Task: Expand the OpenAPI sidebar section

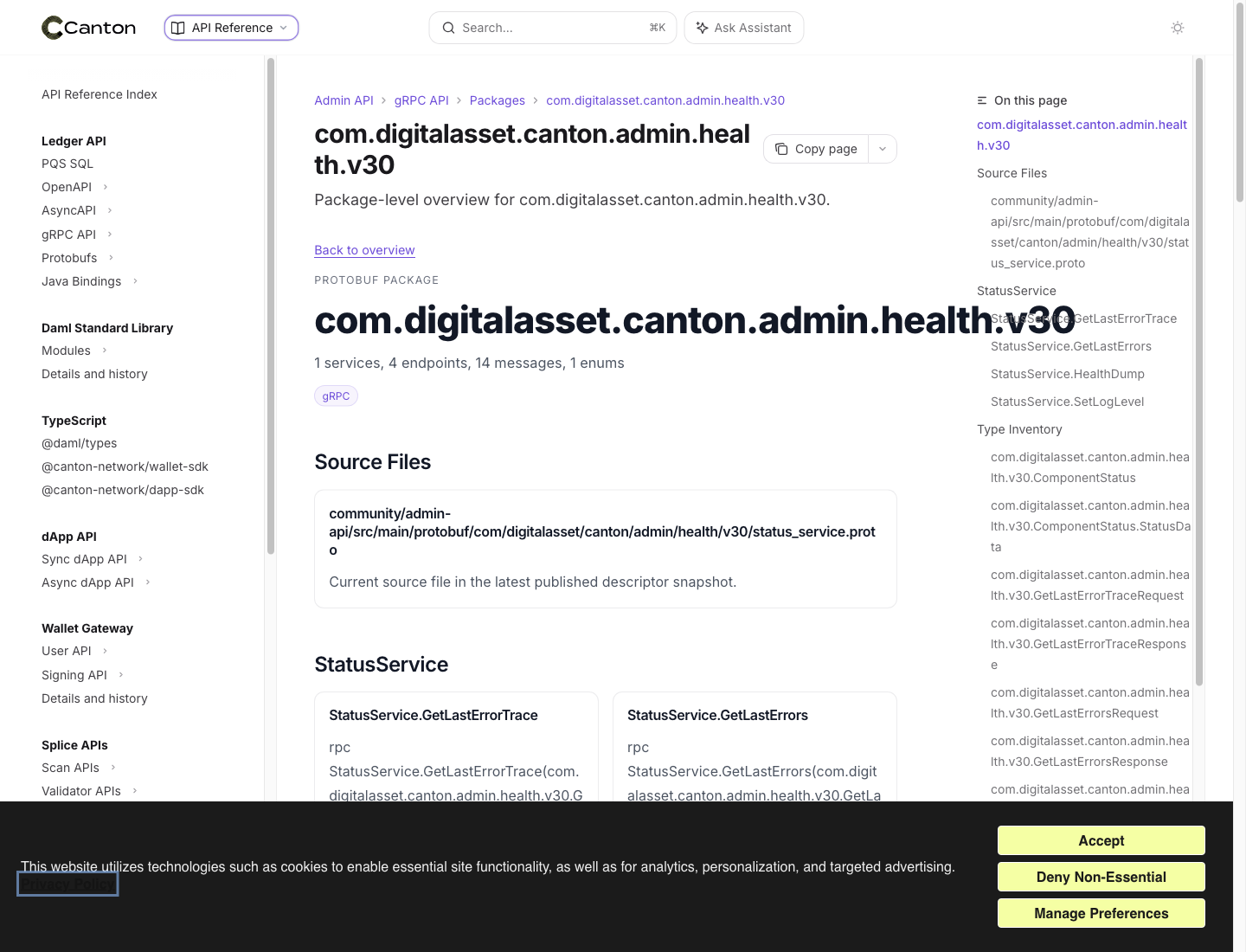Action: (x=106, y=187)
